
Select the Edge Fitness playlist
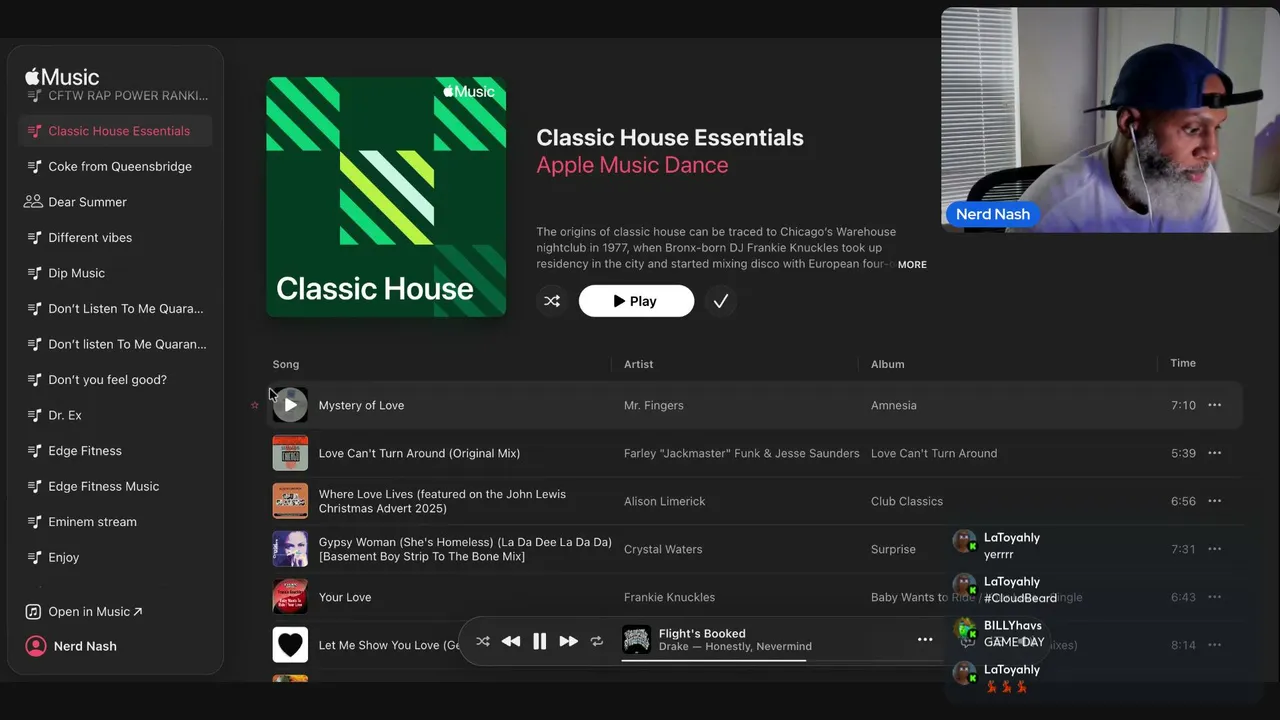[115, 451]
